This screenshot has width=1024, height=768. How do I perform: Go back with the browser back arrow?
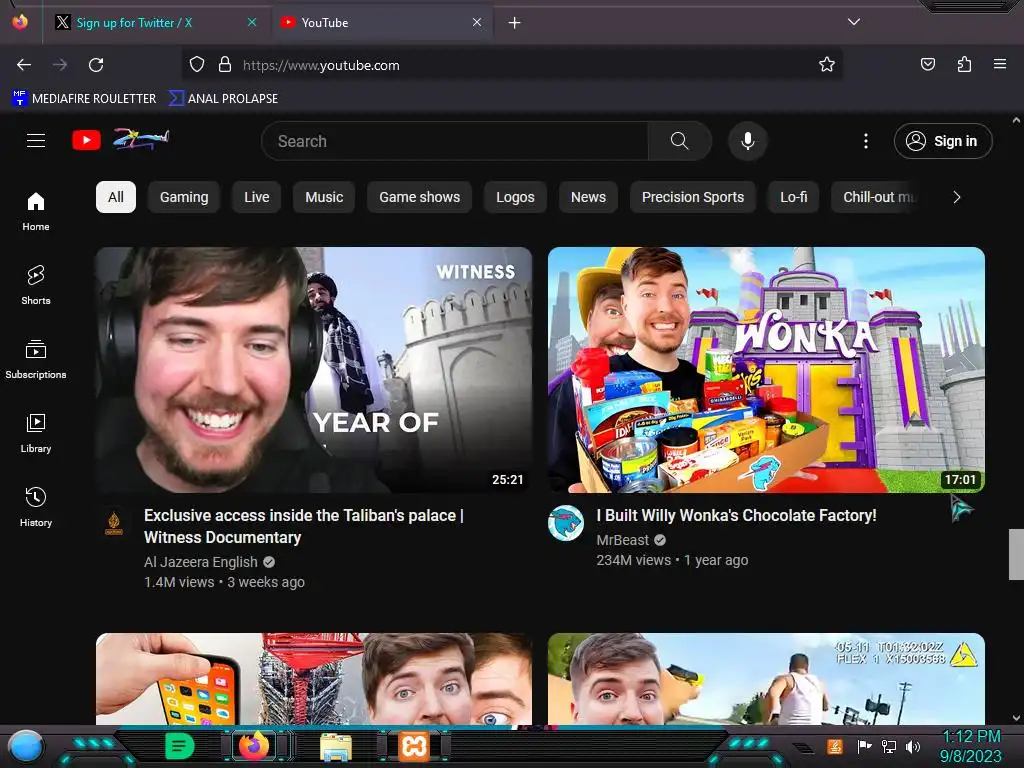(x=24, y=65)
